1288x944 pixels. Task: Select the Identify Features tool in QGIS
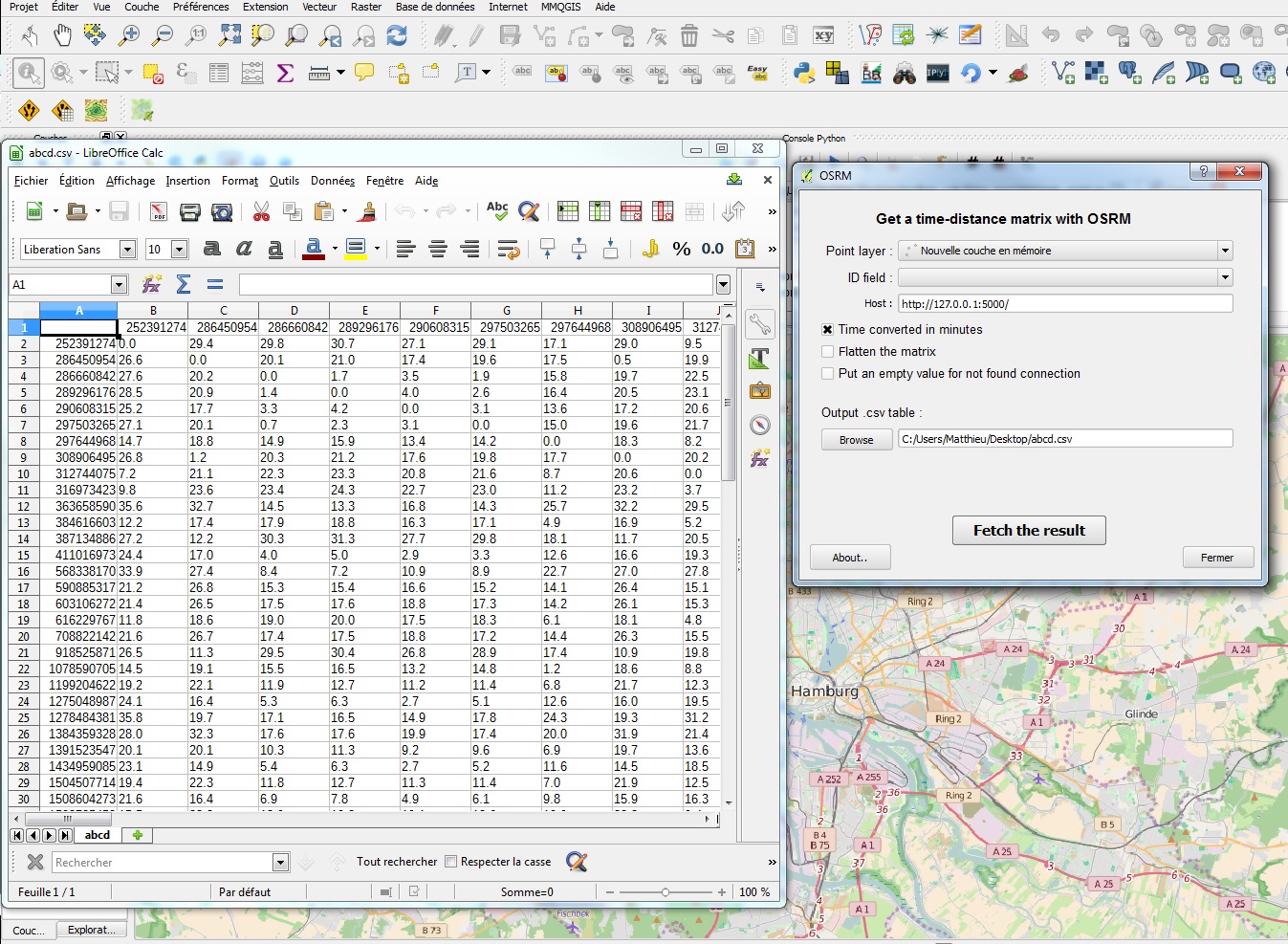[x=29, y=73]
